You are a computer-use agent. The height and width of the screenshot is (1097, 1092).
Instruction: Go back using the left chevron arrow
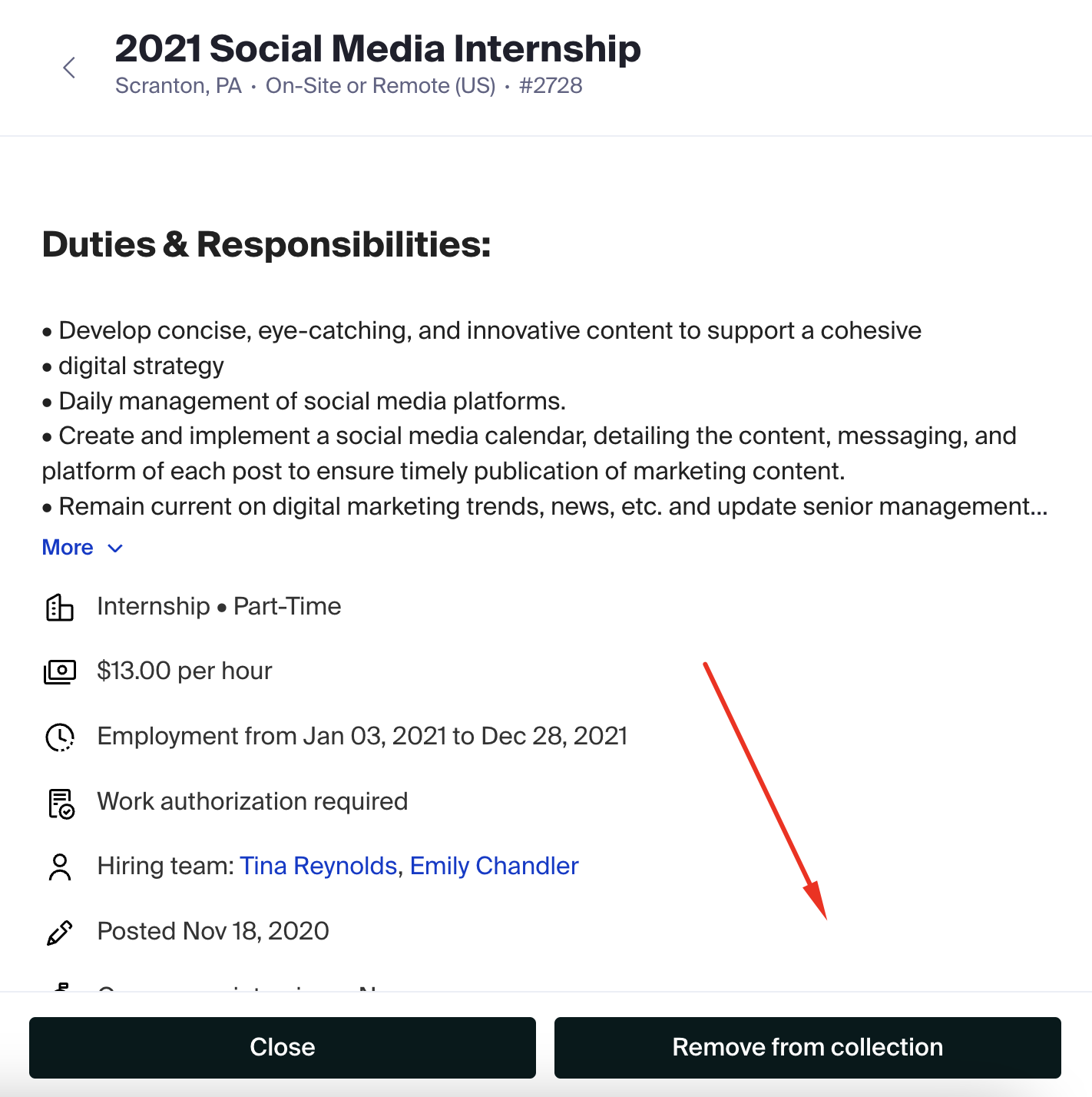69,68
